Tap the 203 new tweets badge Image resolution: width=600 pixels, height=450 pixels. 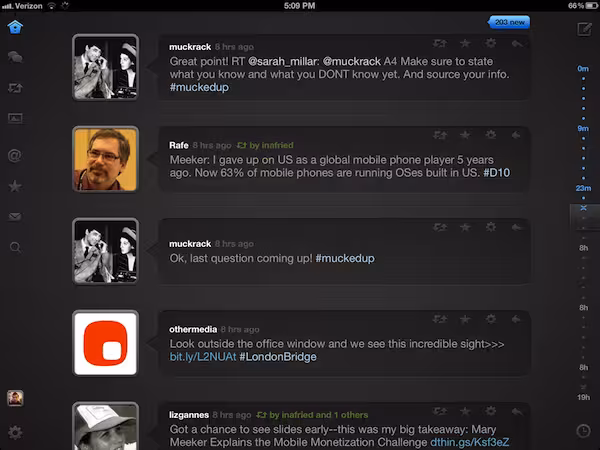point(509,22)
